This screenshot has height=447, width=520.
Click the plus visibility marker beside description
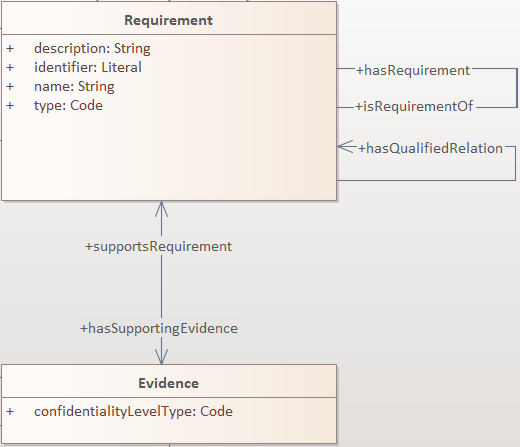pos(10,49)
